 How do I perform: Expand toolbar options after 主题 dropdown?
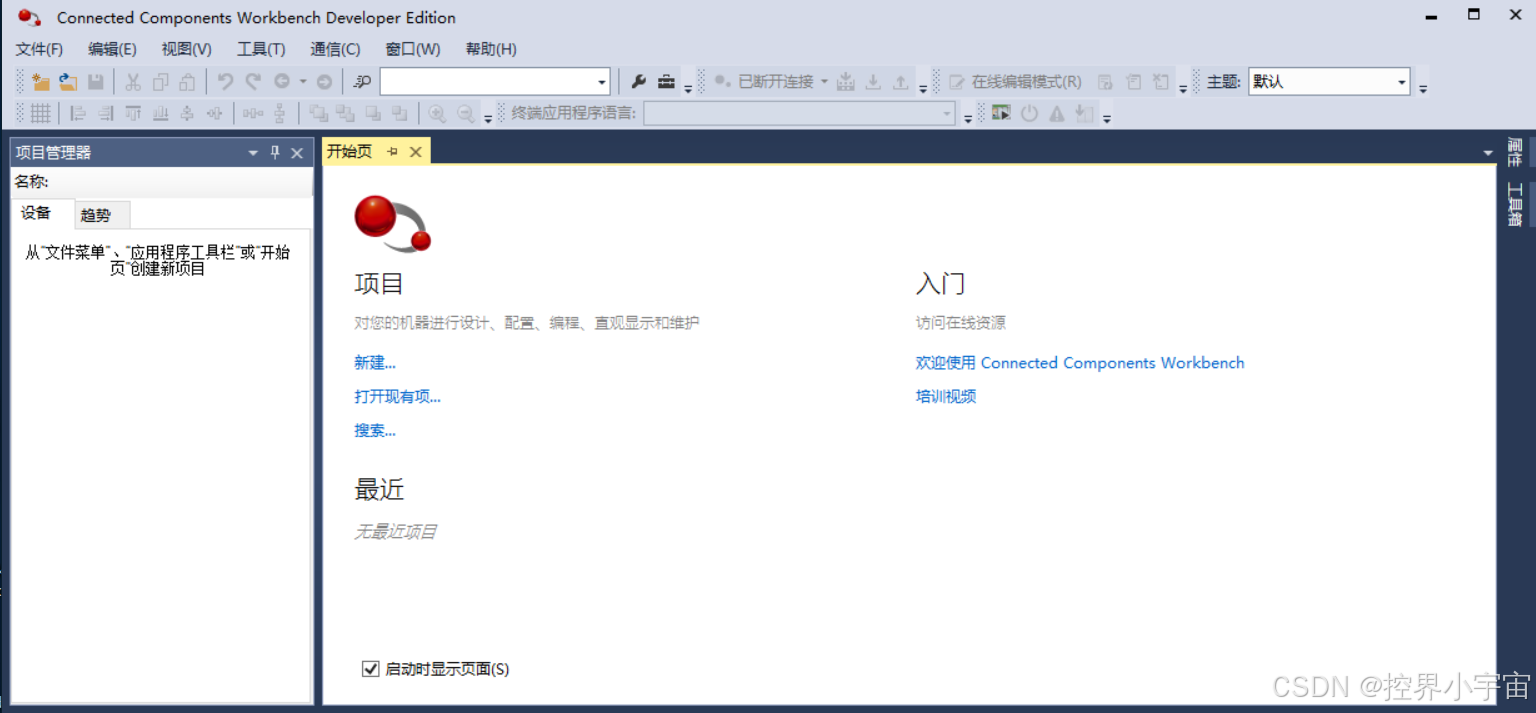[x=1423, y=87]
